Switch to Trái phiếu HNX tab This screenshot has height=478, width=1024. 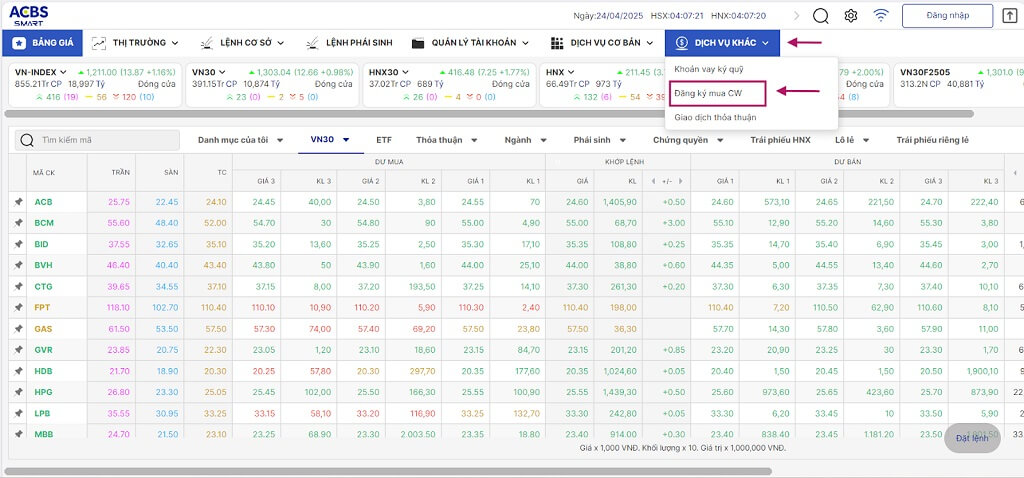(780, 140)
